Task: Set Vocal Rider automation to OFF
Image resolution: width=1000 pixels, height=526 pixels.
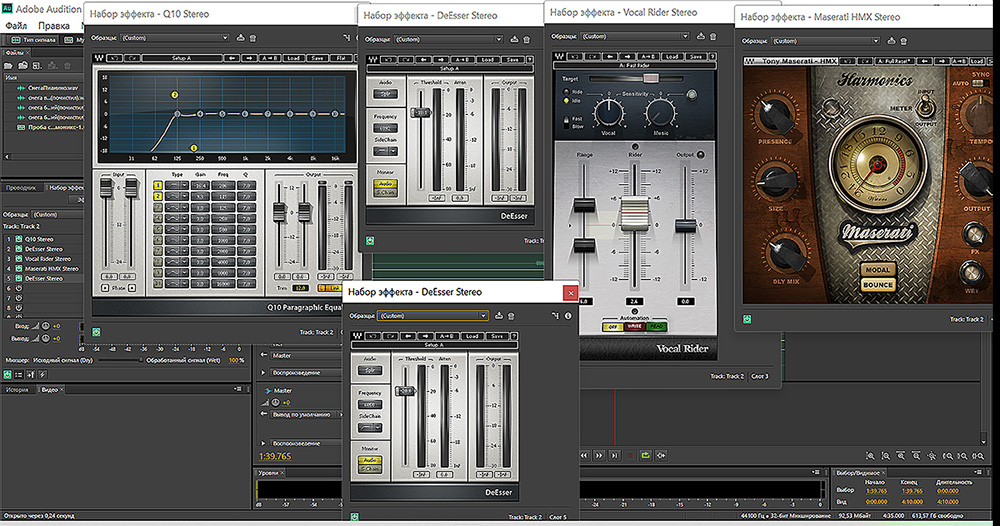Action: pyautogui.click(x=612, y=326)
